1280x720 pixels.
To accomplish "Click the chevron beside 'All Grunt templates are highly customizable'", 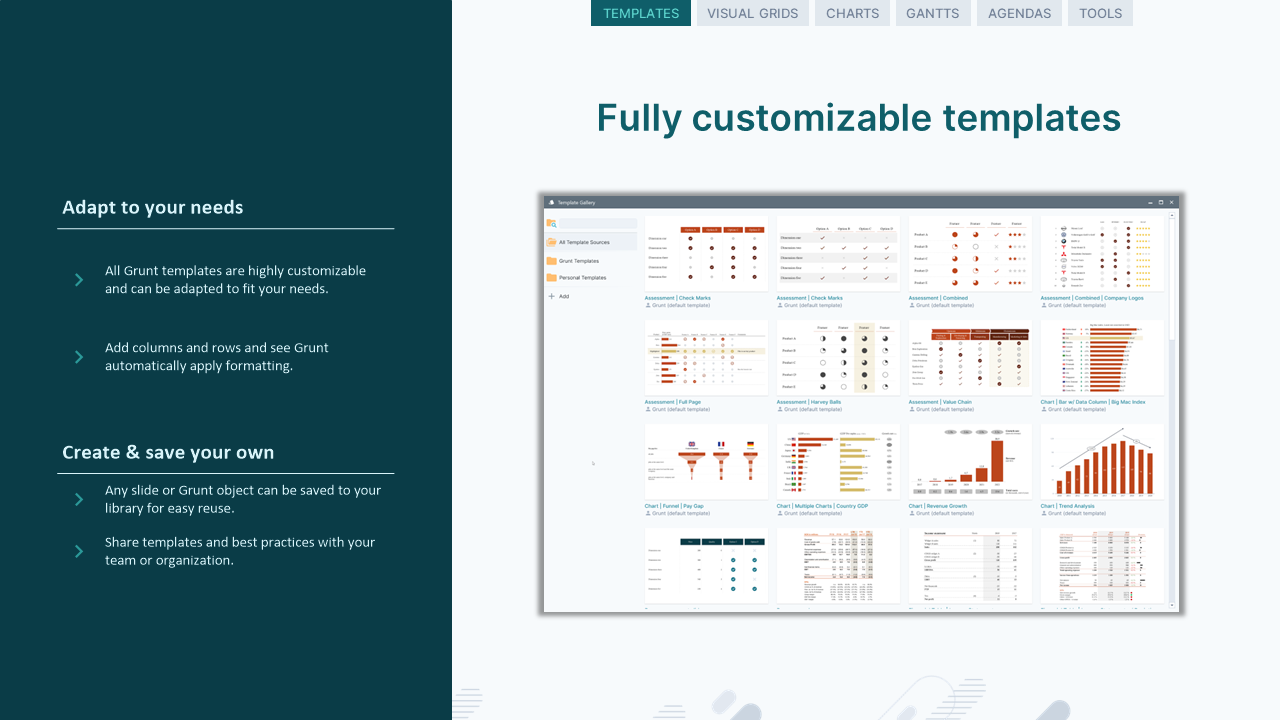I will pos(79,280).
